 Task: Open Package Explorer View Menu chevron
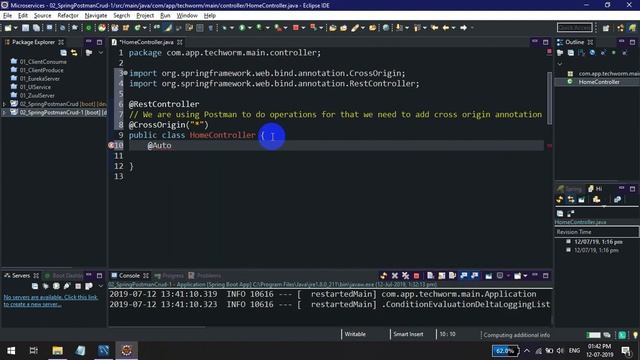point(100,53)
